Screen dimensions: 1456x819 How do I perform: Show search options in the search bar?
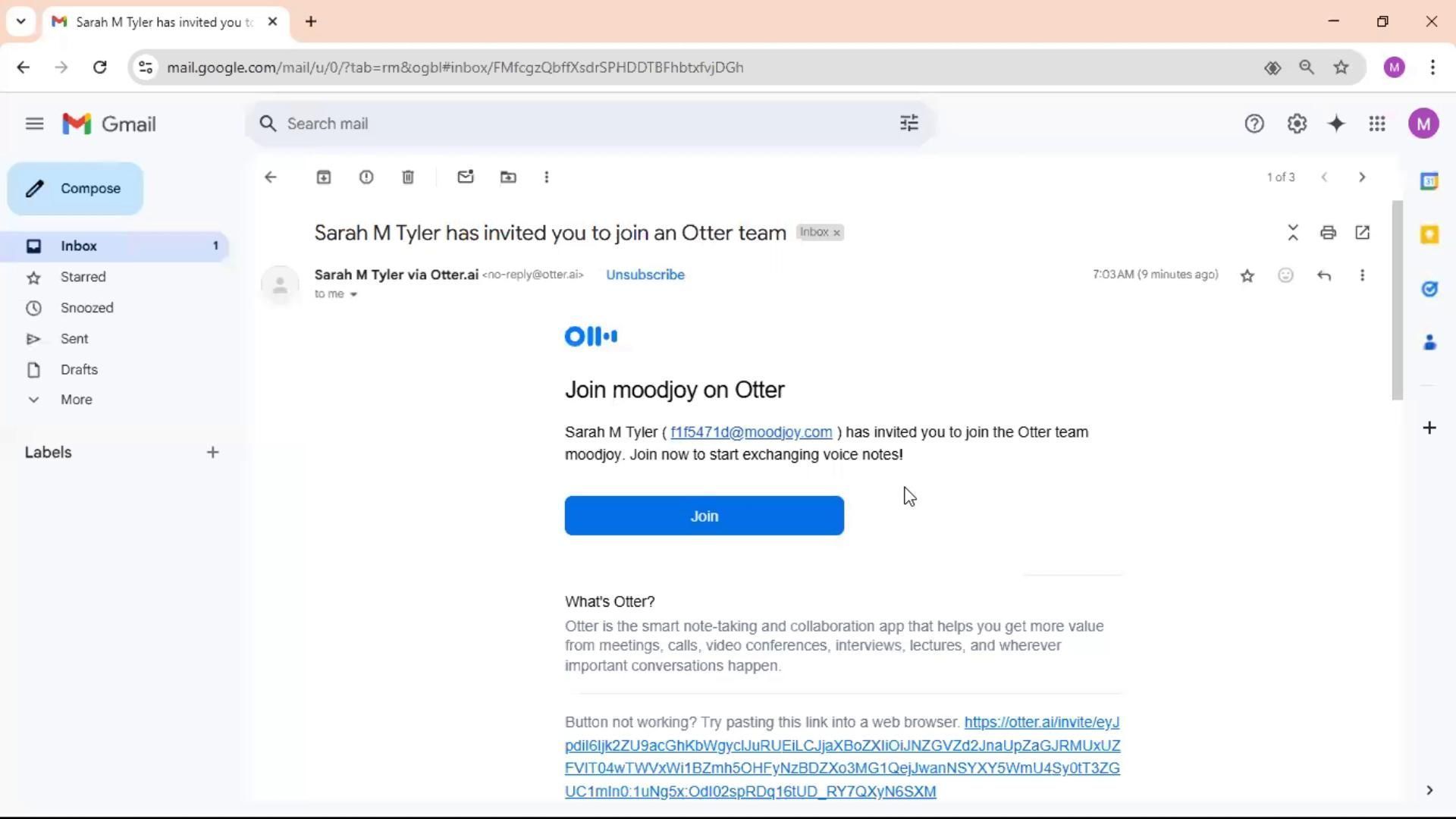[x=908, y=124]
